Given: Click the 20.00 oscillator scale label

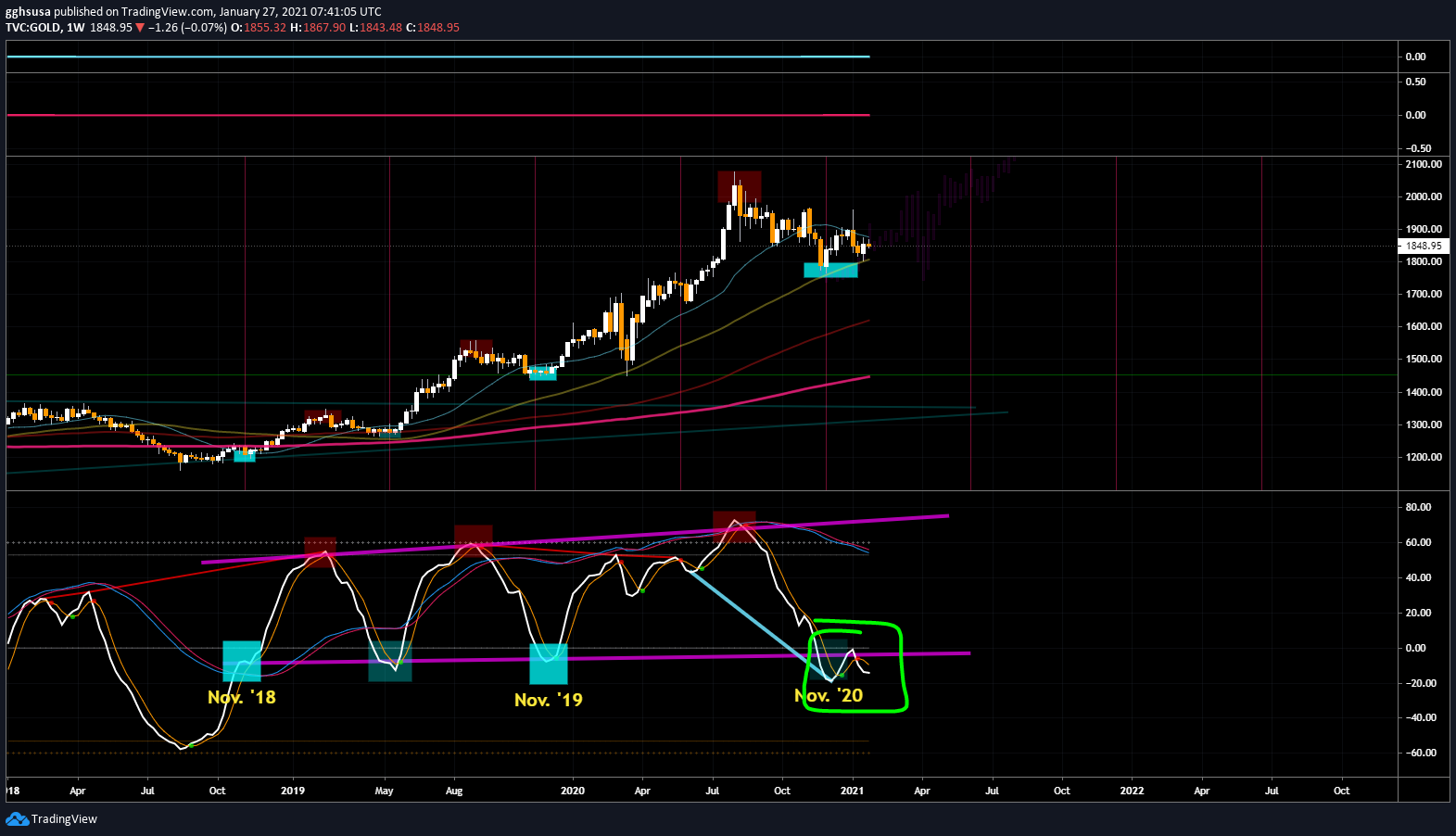Looking at the screenshot, I should (x=1418, y=613).
